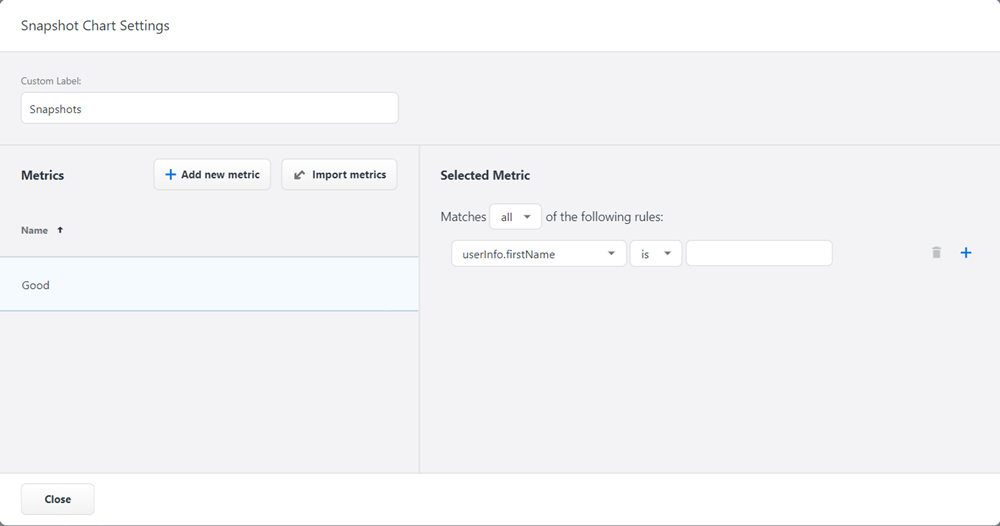Add another rule with the blue plus icon
Image resolution: width=1000 pixels, height=526 pixels.
tap(966, 253)
